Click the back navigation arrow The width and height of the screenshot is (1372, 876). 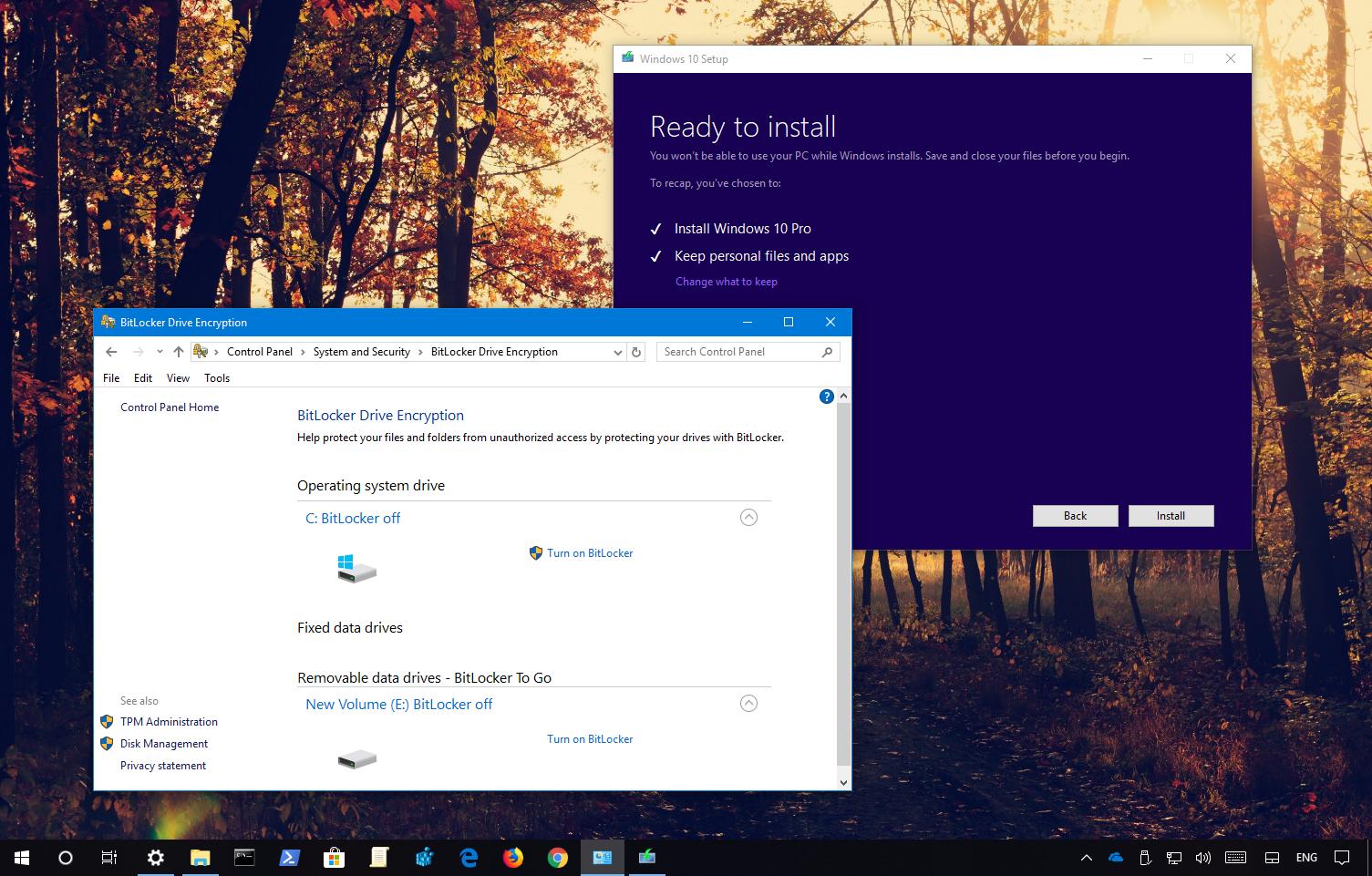point(111,351)
